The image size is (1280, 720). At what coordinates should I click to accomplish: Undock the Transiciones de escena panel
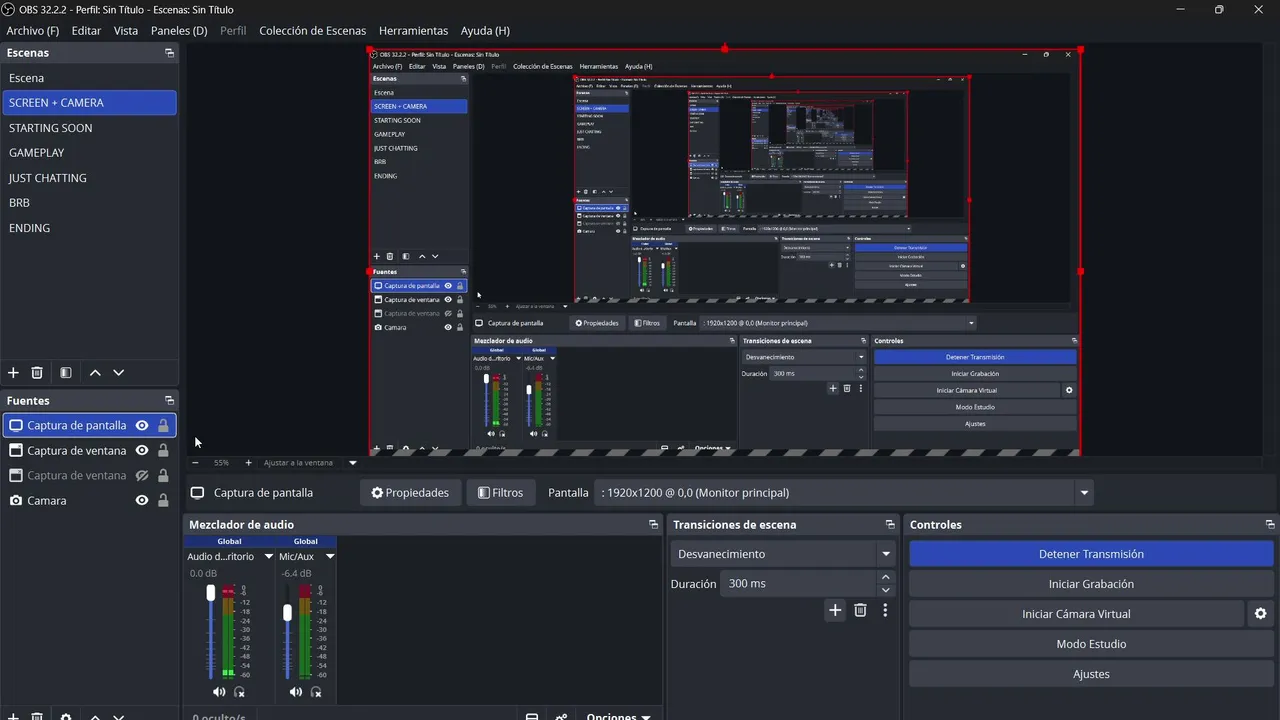click(x=890, y=525)
